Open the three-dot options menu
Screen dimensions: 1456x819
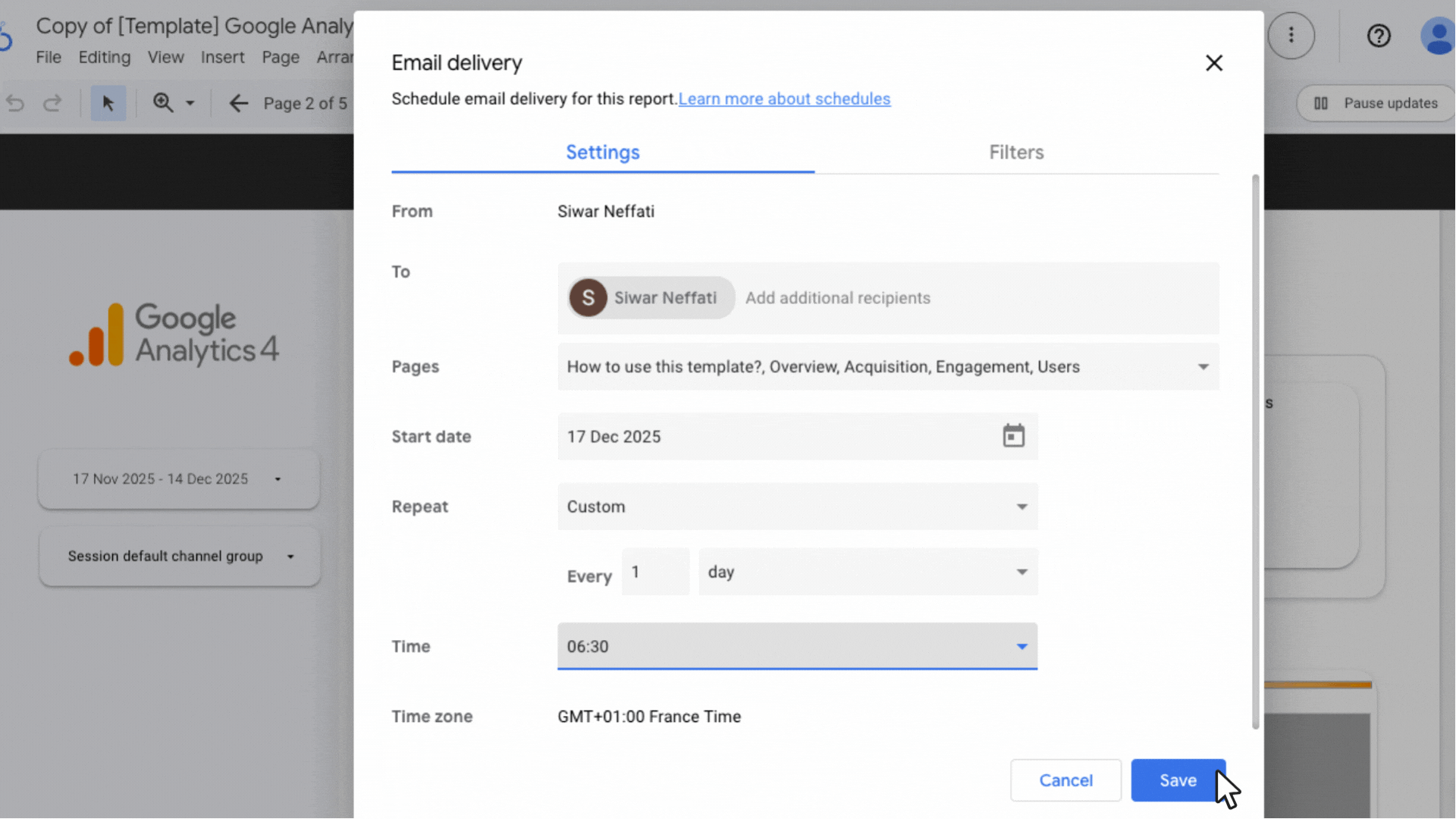coord(1291,36)
